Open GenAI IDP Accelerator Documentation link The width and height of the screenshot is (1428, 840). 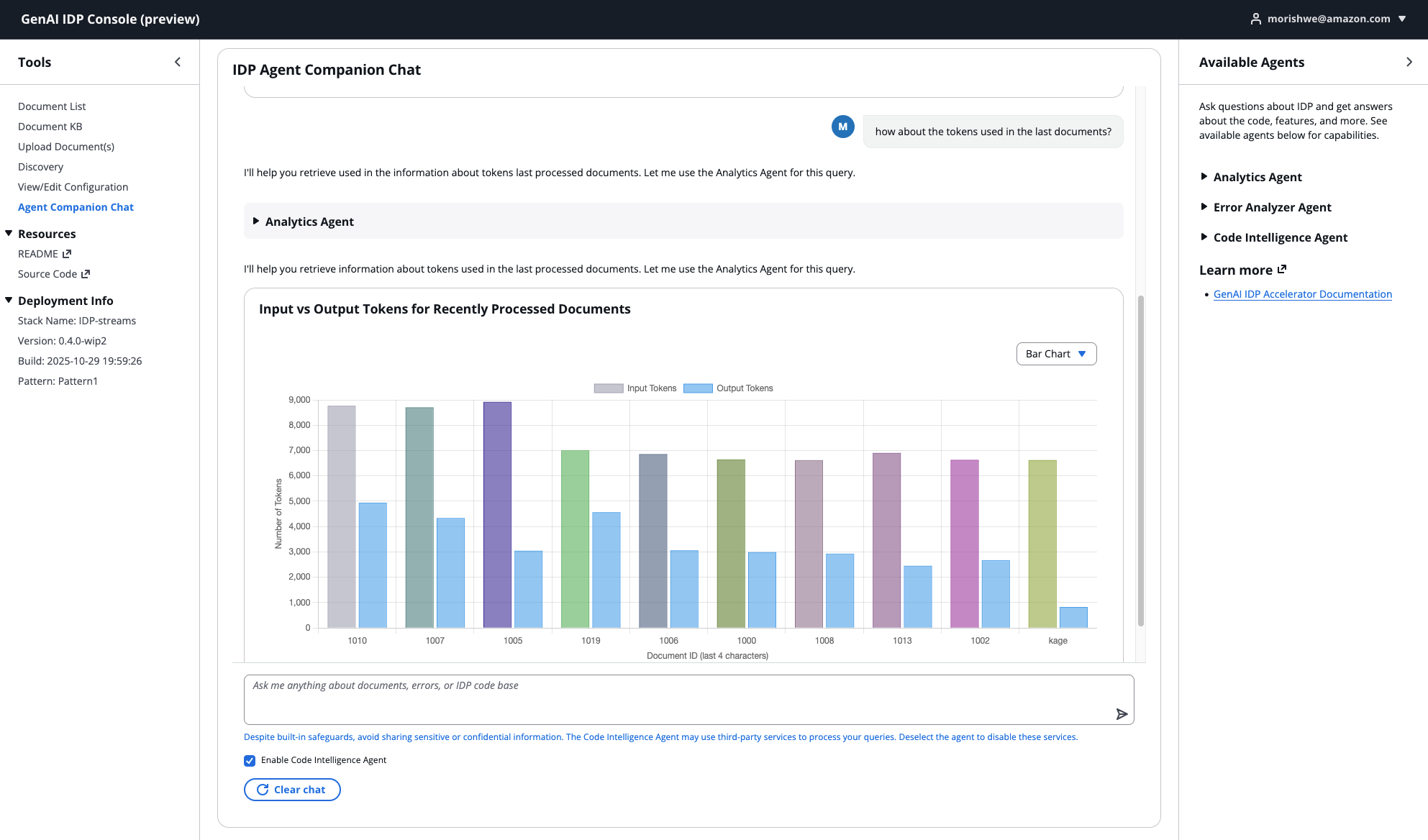(1302, 294)
